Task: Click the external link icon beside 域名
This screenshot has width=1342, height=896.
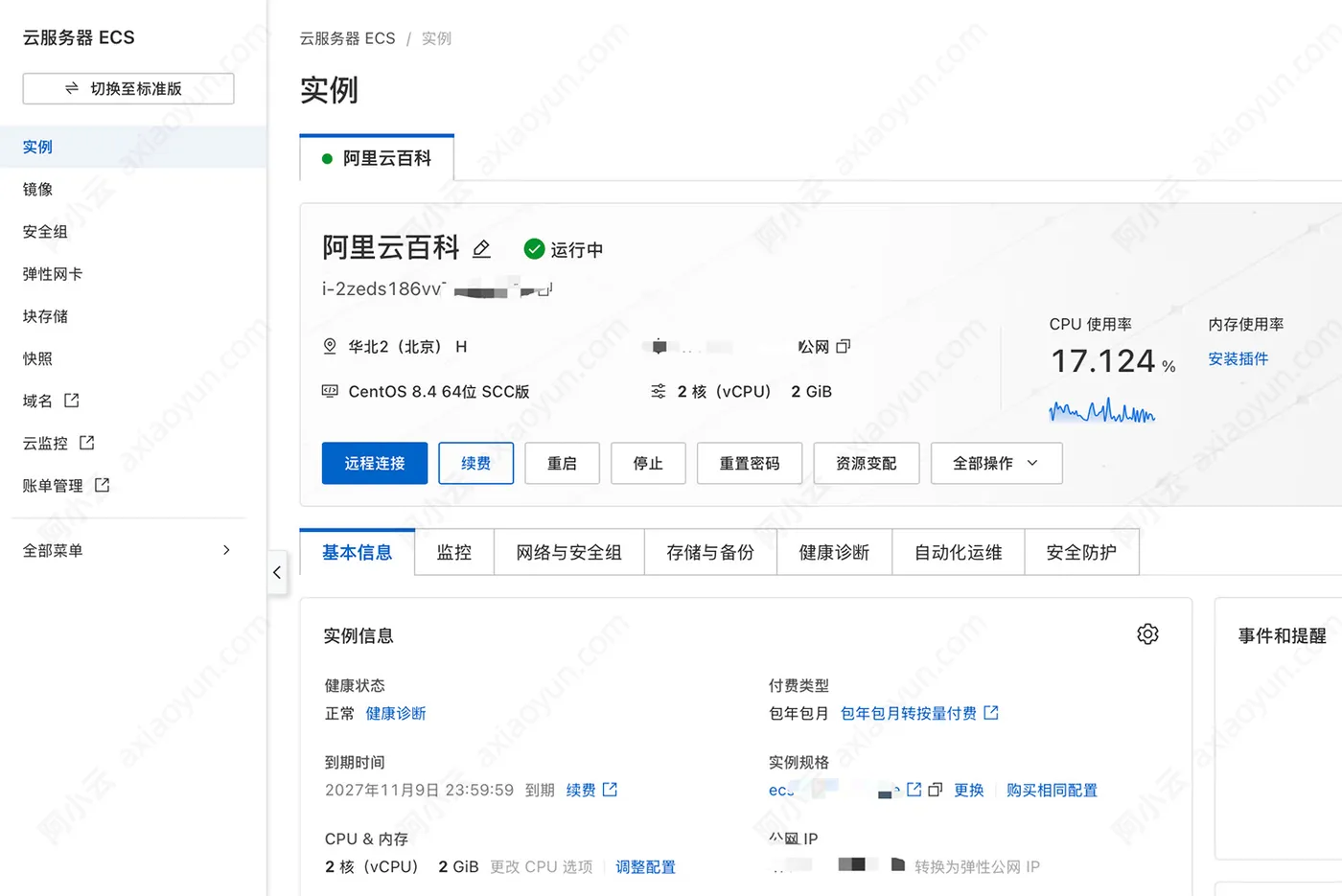Action: (x=72, y=401)
